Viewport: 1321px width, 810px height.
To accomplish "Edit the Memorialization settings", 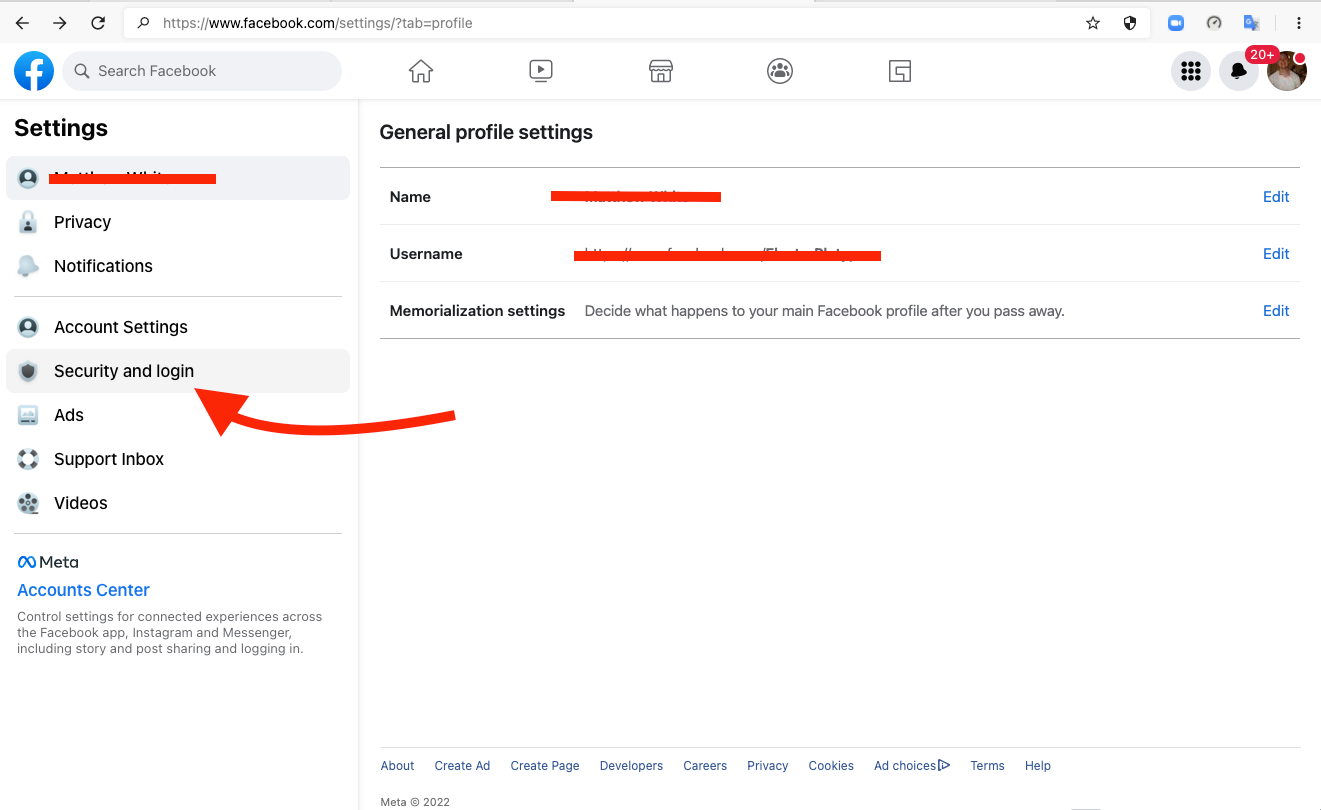I will coord(1275,311).
